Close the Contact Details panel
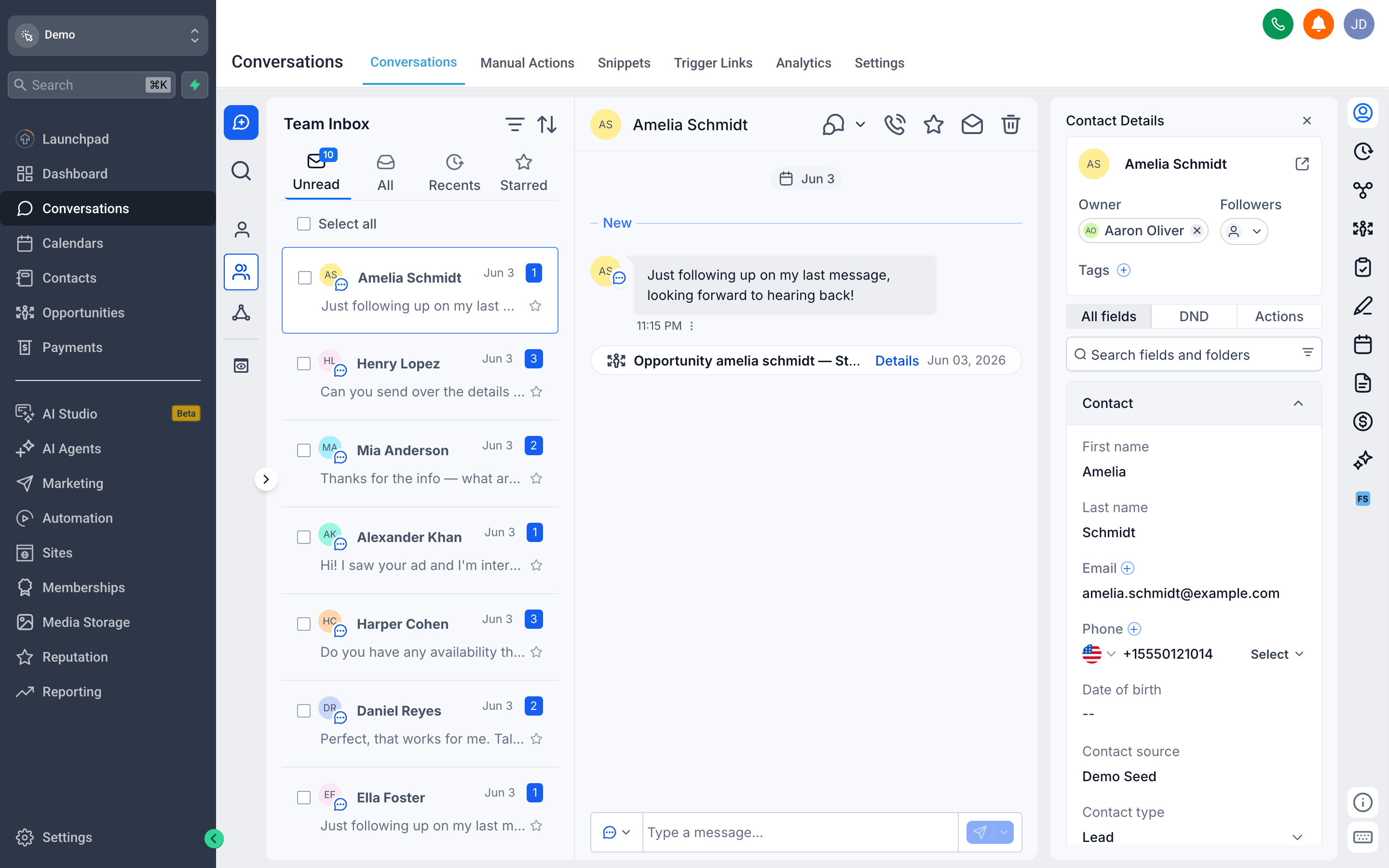 tap(1307, 121)
